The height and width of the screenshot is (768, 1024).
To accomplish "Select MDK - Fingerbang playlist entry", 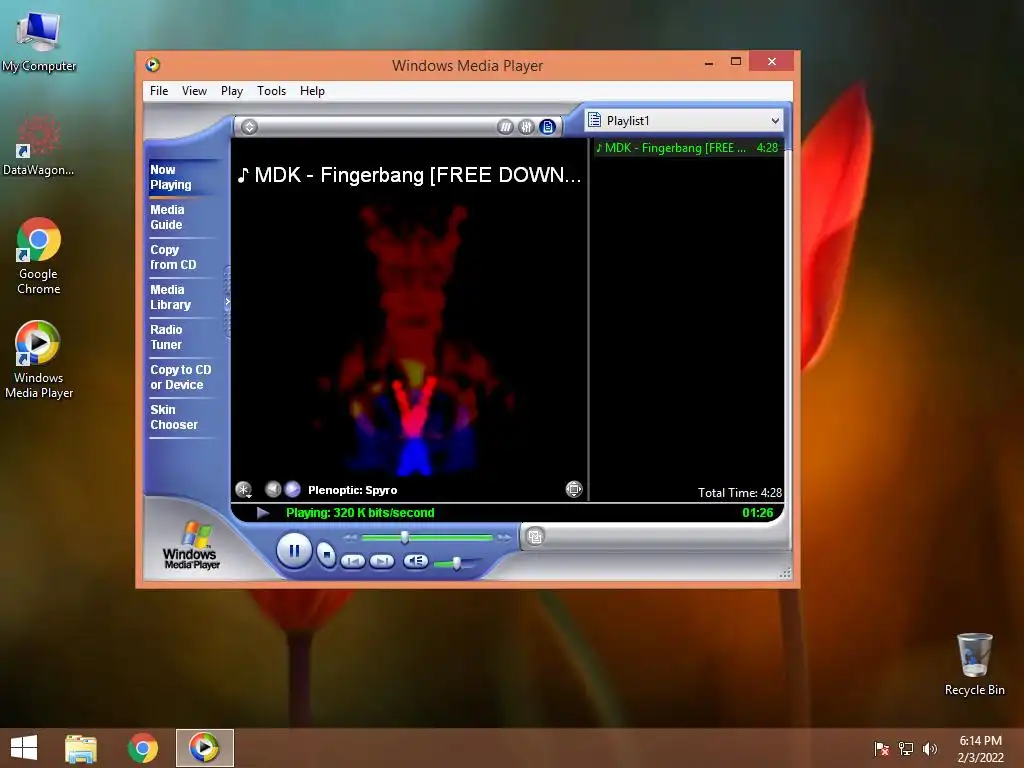I will (686, 148).
